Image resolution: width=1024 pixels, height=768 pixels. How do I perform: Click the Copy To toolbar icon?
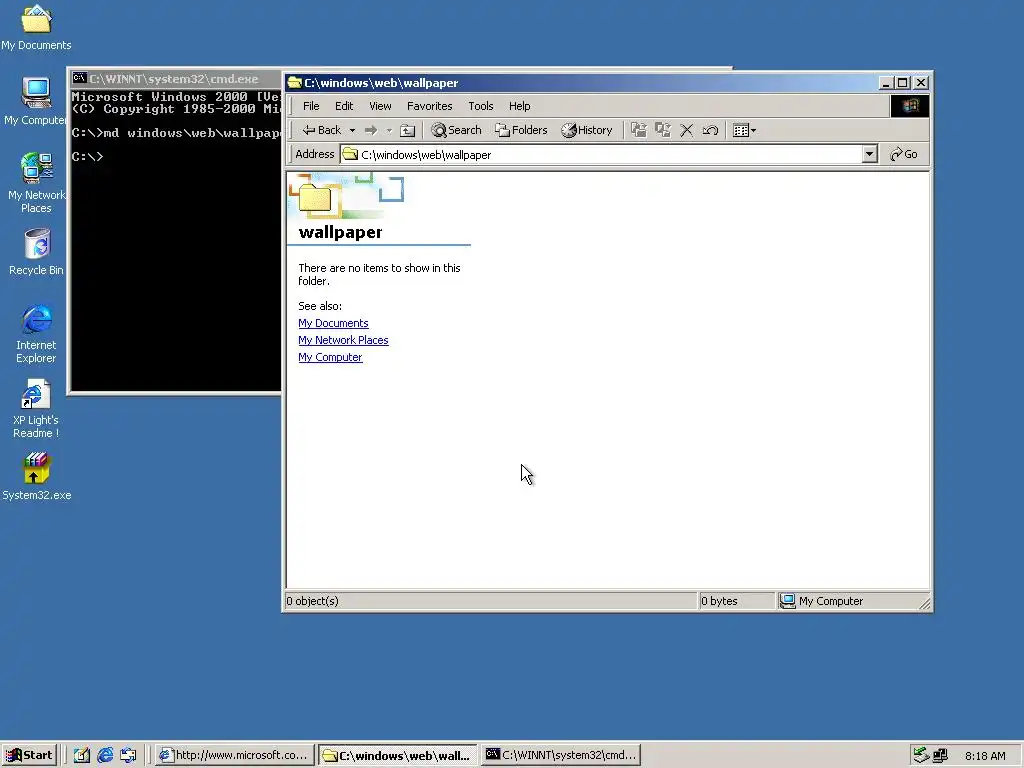click(663, 130)
